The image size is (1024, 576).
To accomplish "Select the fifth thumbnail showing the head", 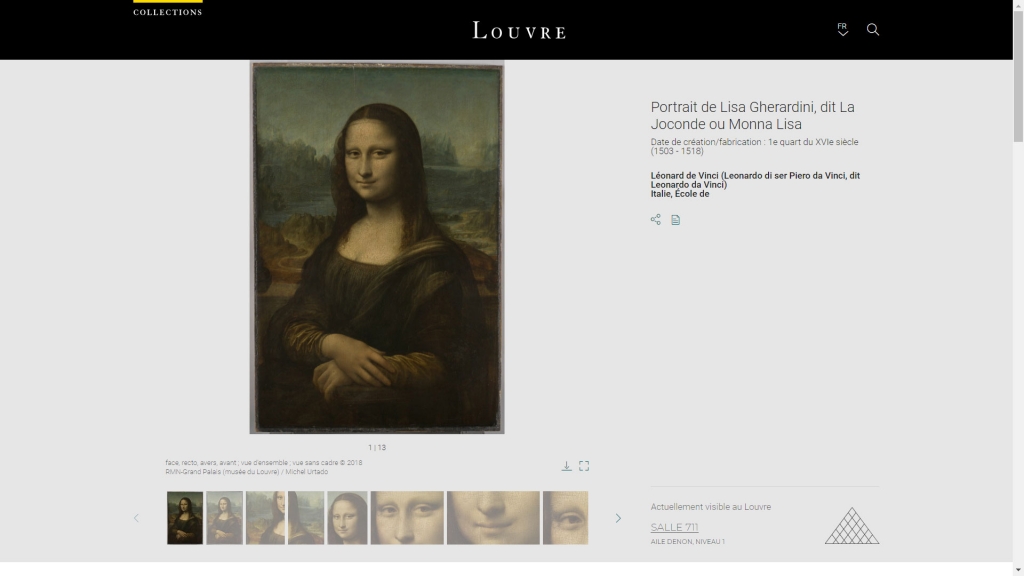I will tap(347, 518).
